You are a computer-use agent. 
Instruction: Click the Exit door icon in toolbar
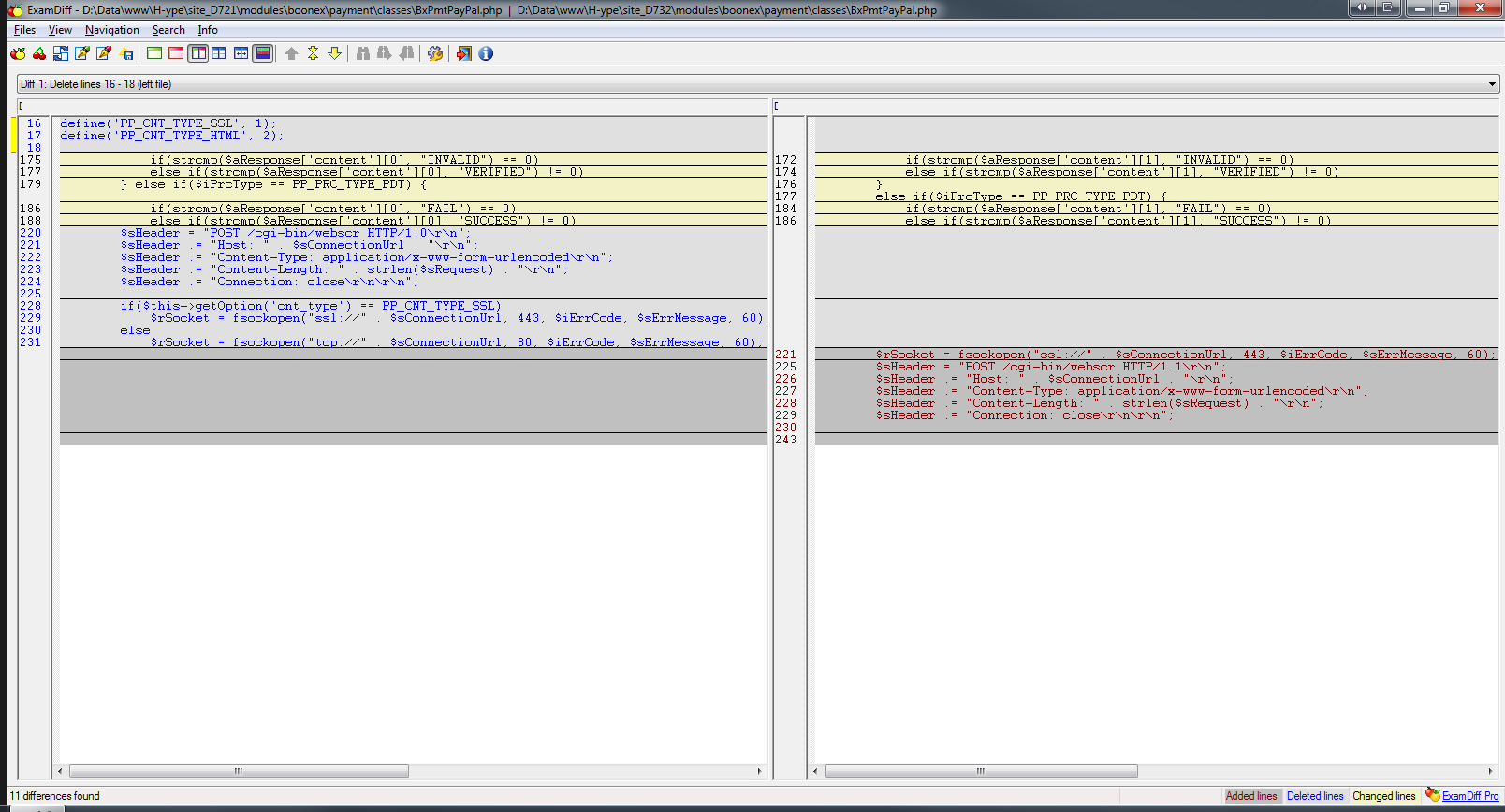coord(463,53)
